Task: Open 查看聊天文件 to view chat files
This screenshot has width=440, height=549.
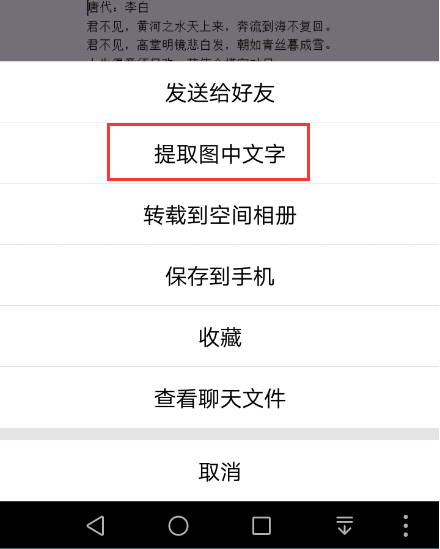Action: pyautogui.click(x=220, y=398)
